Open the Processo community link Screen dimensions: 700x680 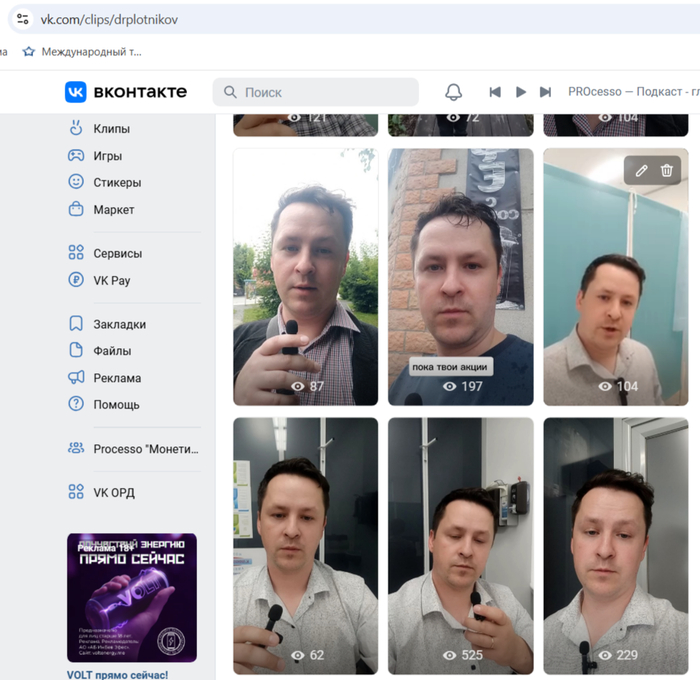145,449
